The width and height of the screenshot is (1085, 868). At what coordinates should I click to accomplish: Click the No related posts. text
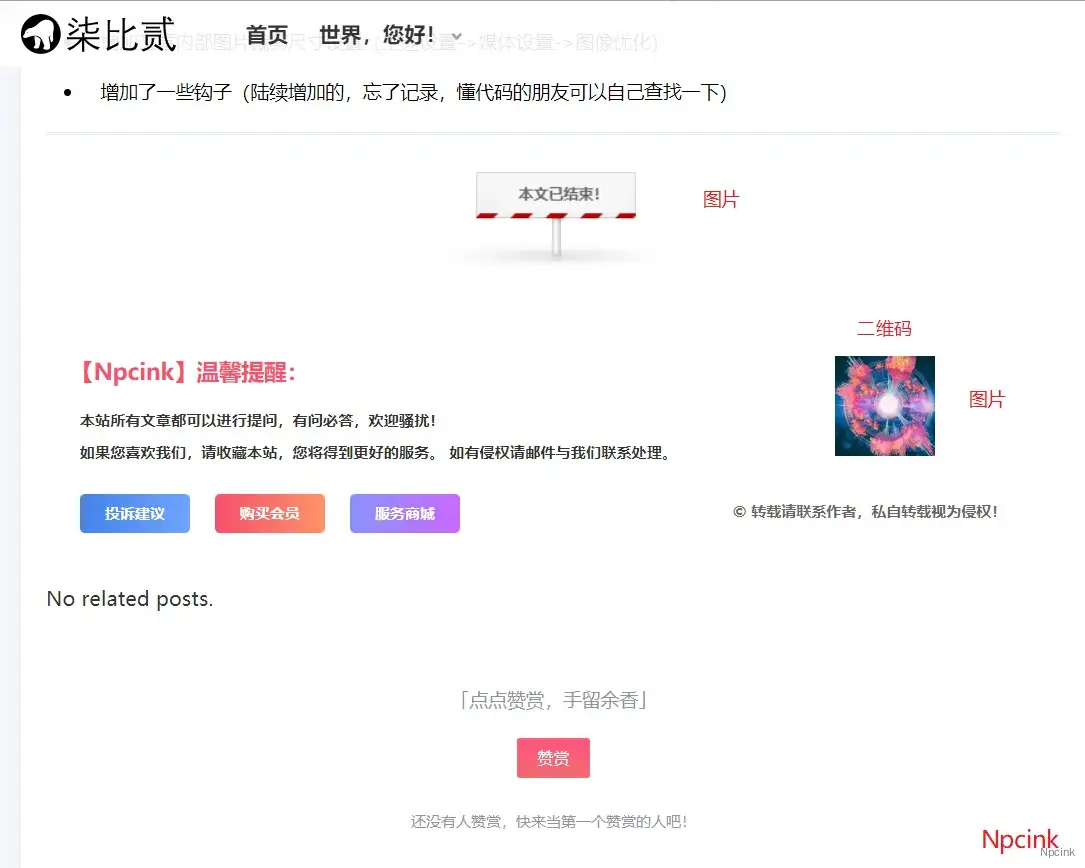click(130, 599)
